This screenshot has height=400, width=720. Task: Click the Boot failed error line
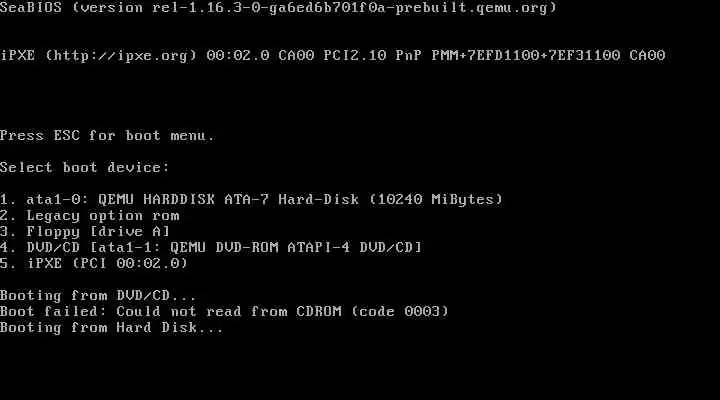224,311
